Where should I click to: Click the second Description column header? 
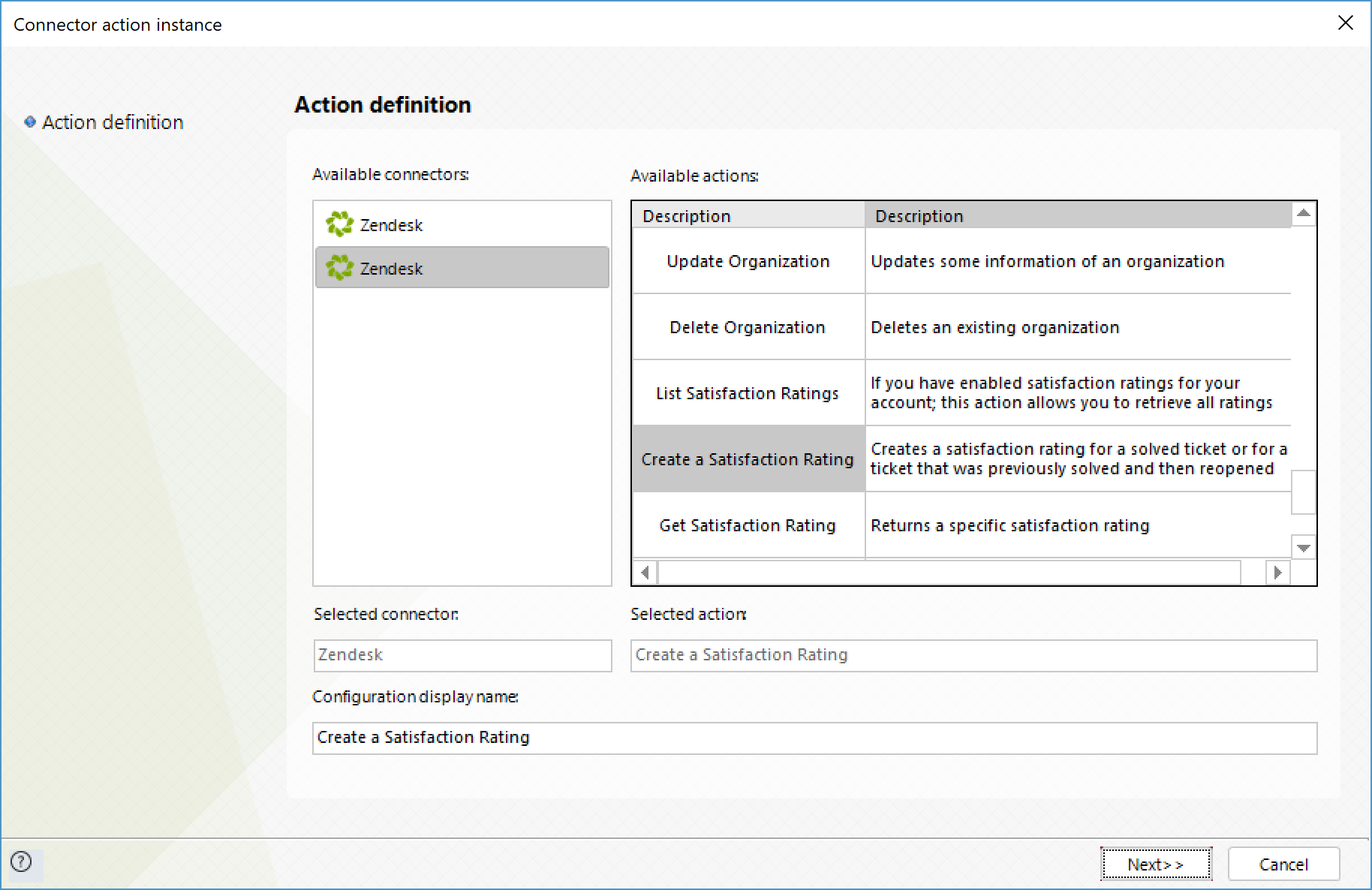pos(1078,215)
